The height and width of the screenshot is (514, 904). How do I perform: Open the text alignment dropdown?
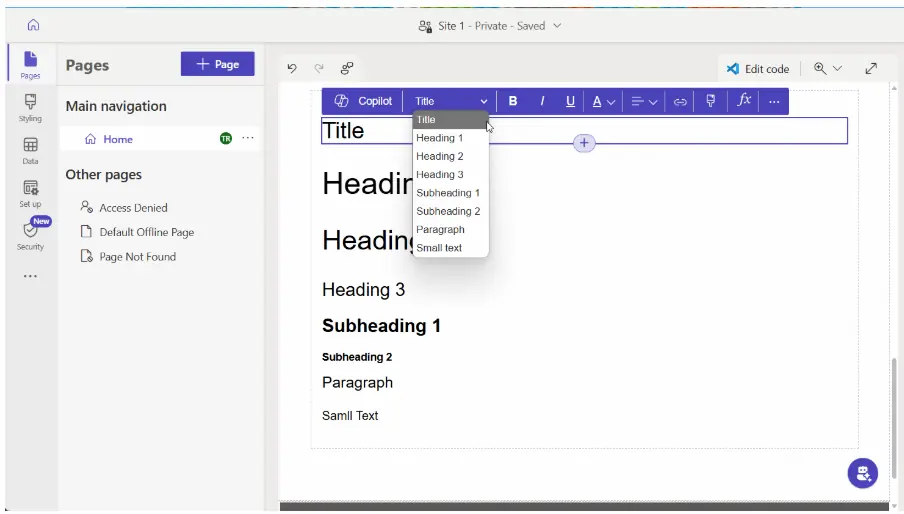(643, 101)
